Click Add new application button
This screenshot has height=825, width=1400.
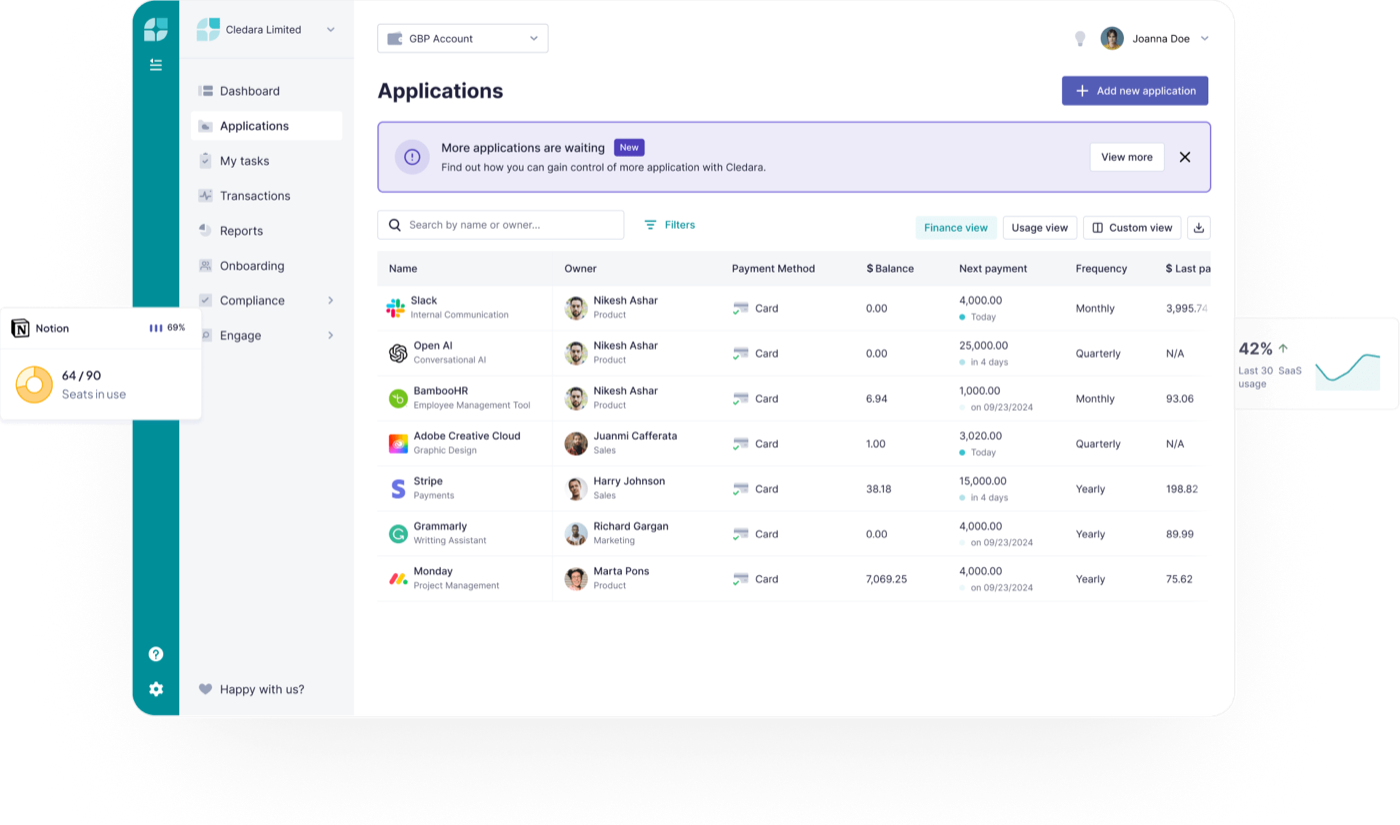pos(1135,91)
